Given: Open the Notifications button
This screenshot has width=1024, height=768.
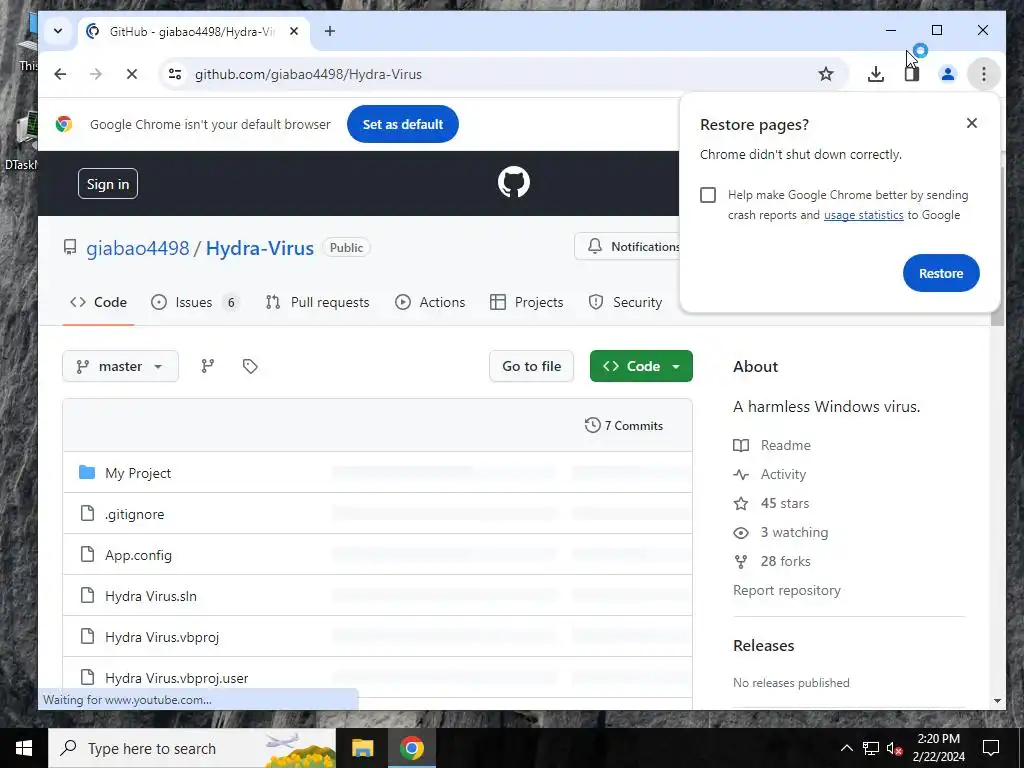Looking at the screenshot, I should pos(628,247).
